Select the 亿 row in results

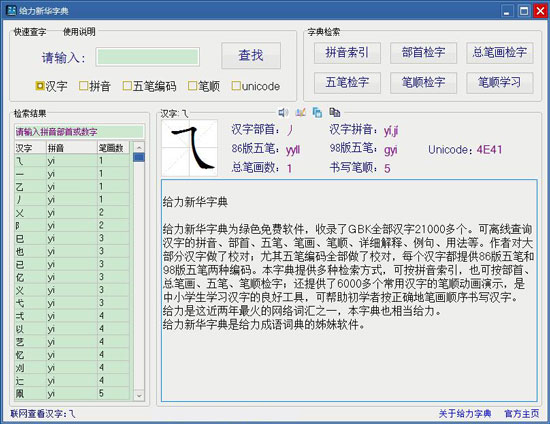72,277
